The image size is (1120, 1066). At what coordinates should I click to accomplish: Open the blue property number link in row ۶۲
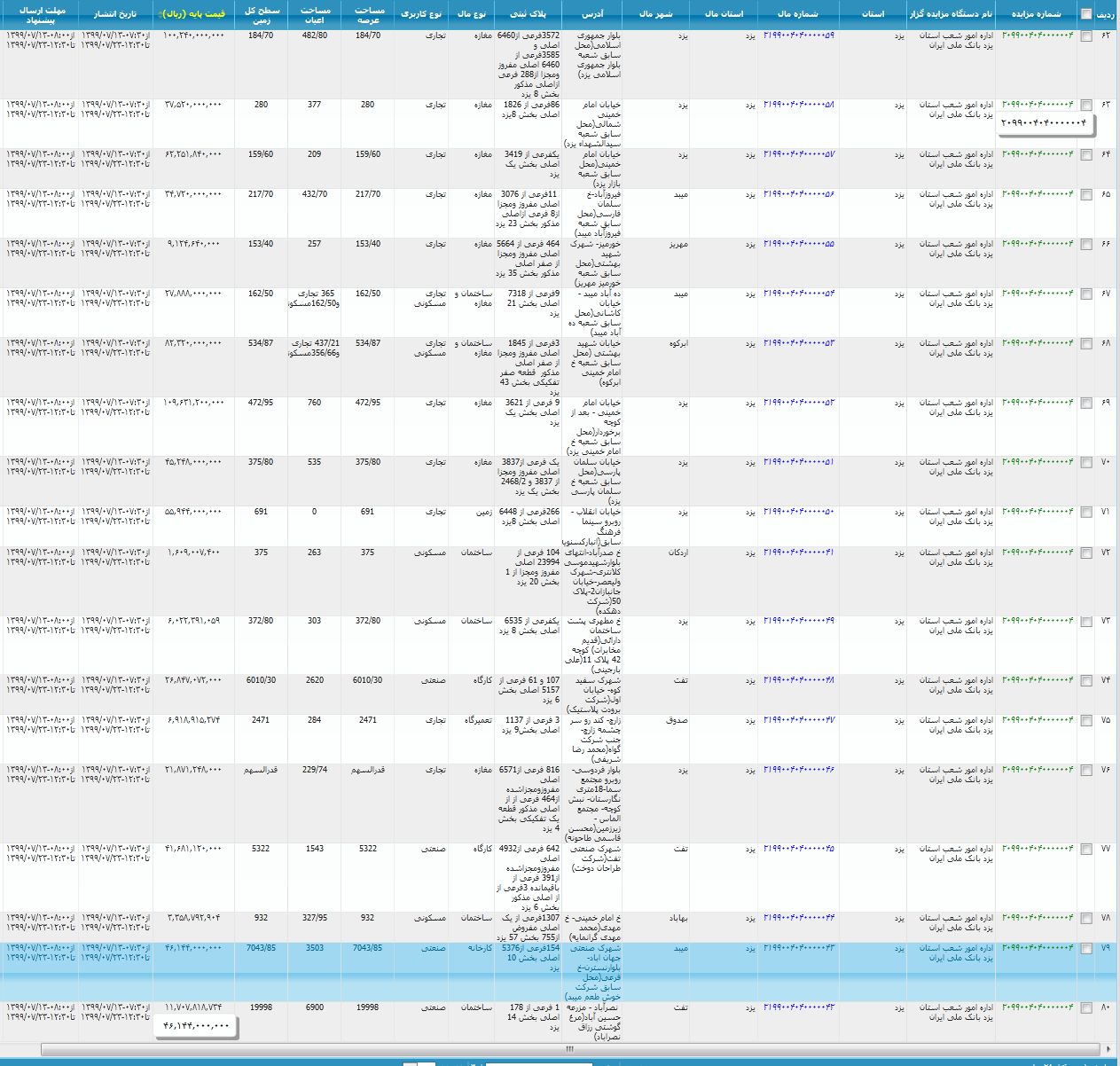coord(798,35)
